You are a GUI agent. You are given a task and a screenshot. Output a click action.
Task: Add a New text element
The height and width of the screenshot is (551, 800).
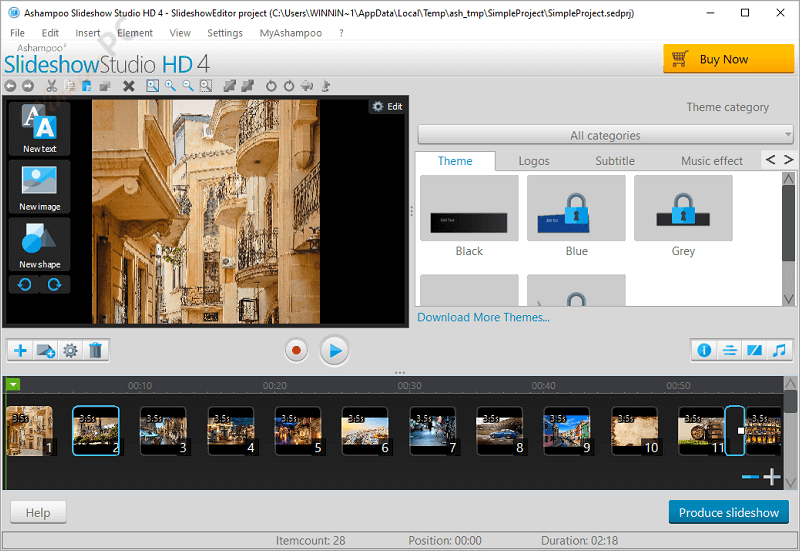pyautogui.click(x=39, y=128)
